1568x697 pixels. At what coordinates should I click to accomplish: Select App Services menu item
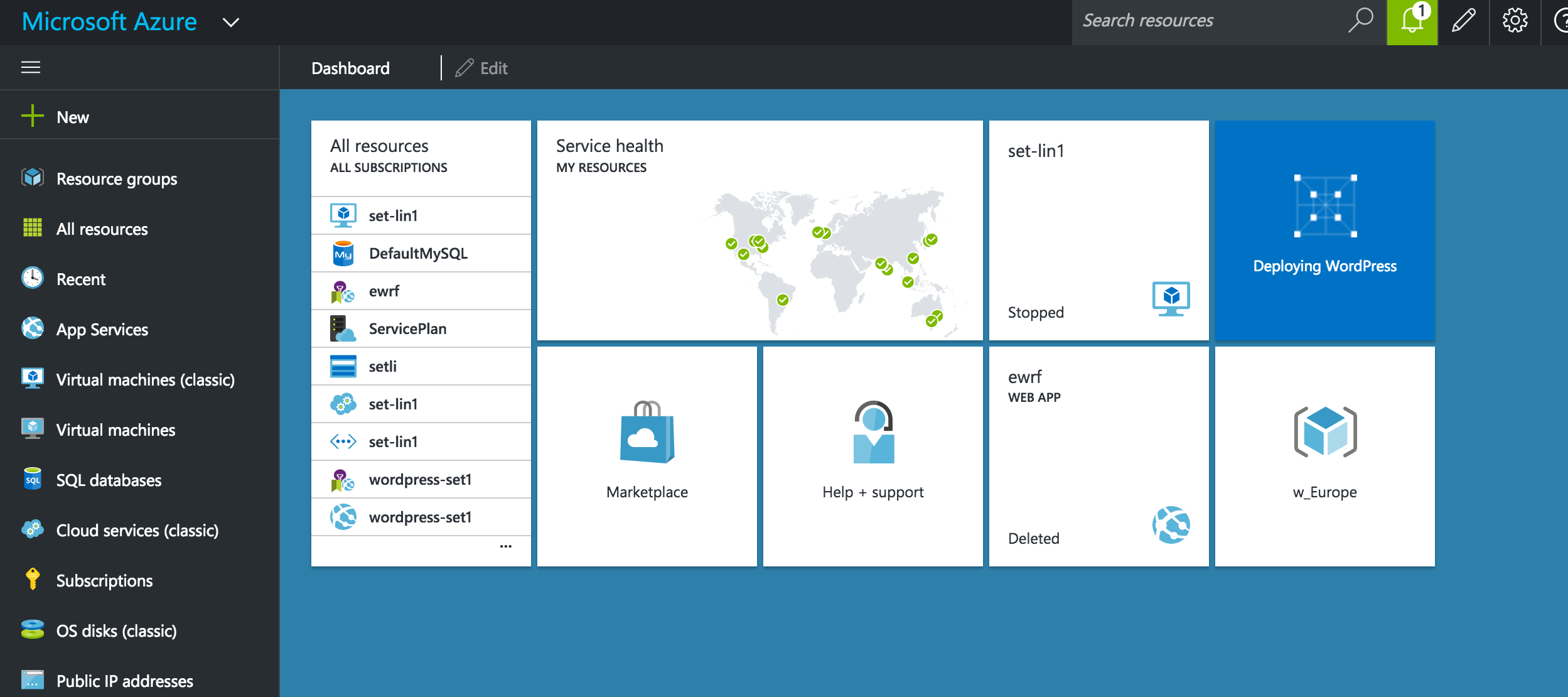pos(102,330)
